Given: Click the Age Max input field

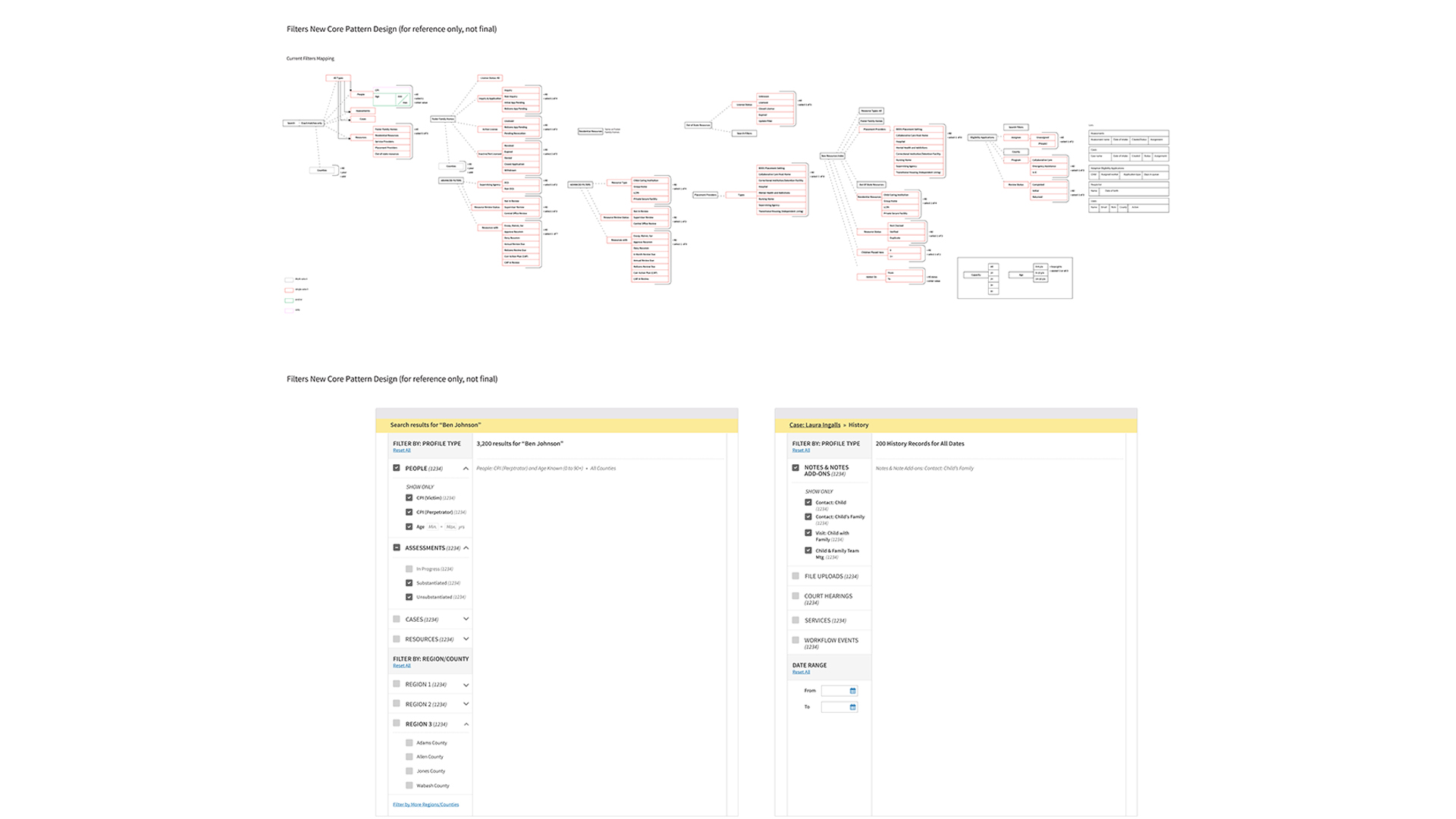Looking at the screenshot, I should [x=451, y=527].
